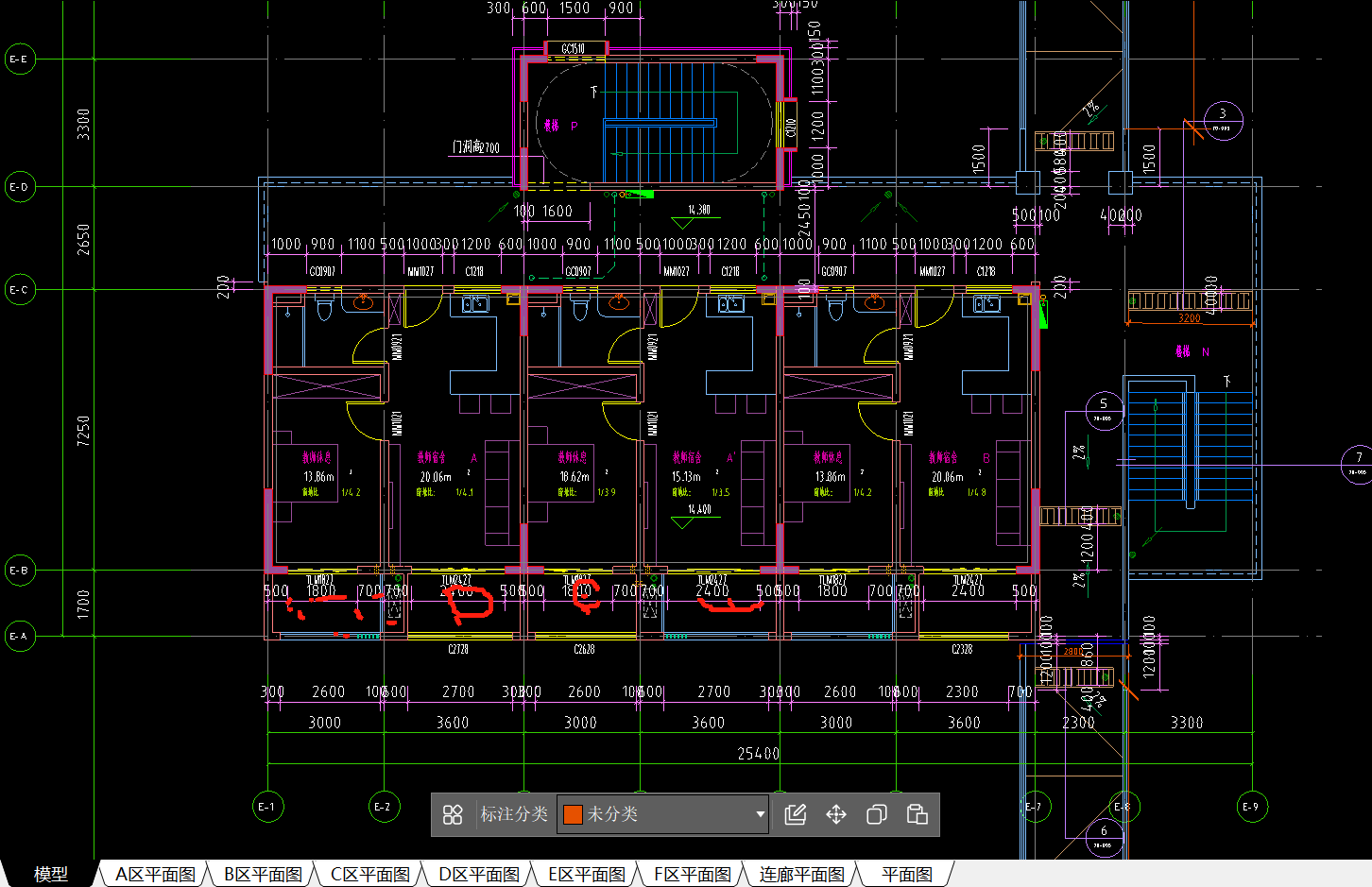Click the E-C axis bubble
The height and width of the screenshot is (887, 1372).
tap(20, 289)
